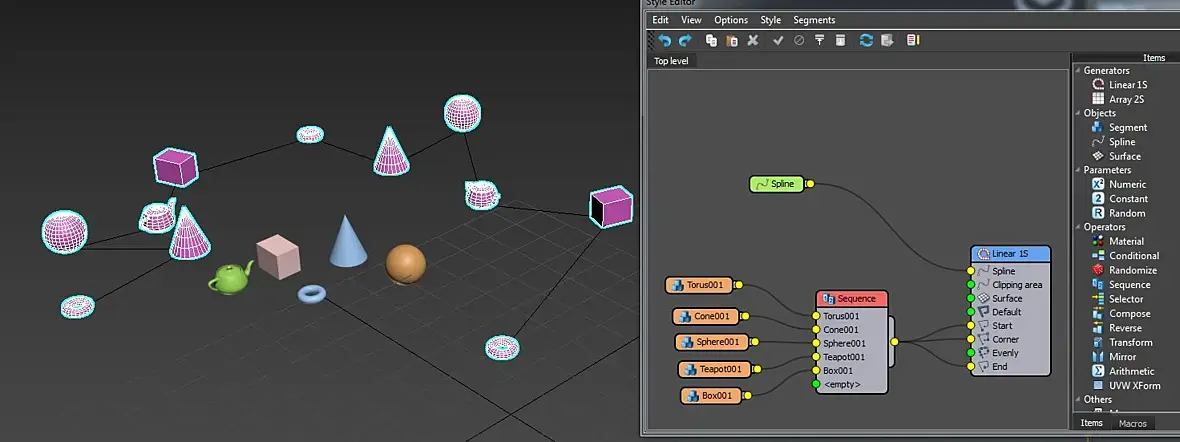Screen dimensions: 1180x442
Task: Collapse the Parameters group
Action: click(1078, 170)
